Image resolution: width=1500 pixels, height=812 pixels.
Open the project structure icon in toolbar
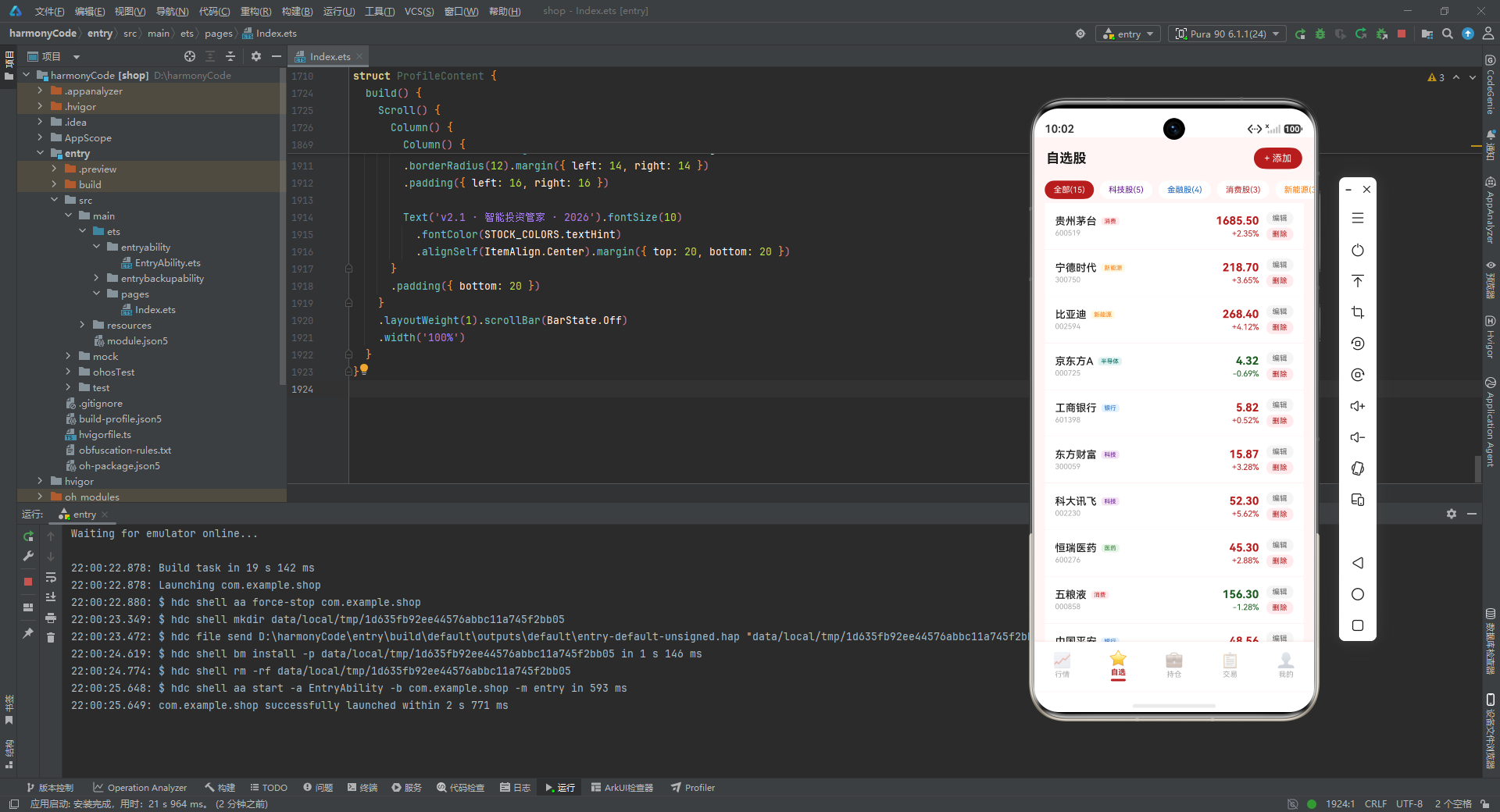(x=1427, y=34)
